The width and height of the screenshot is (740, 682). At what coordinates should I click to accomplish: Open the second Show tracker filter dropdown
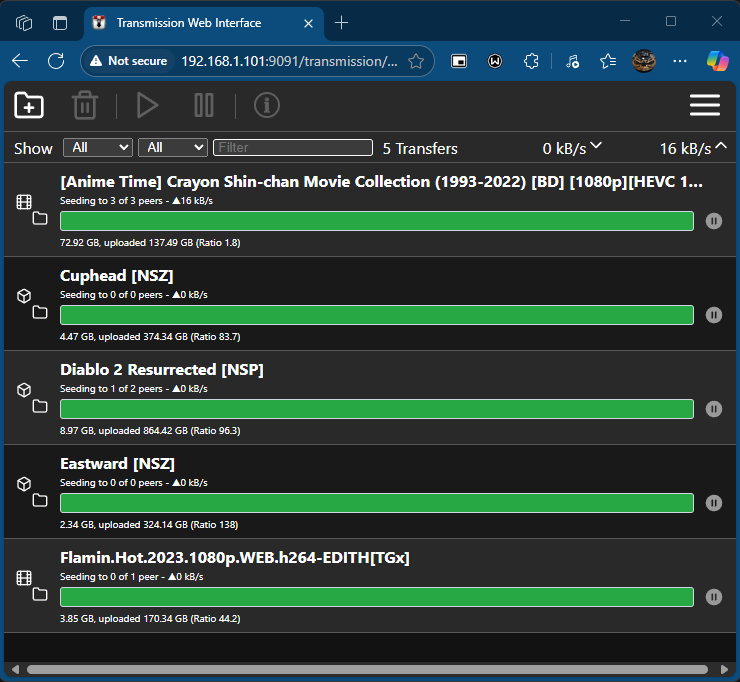(173, 148)
